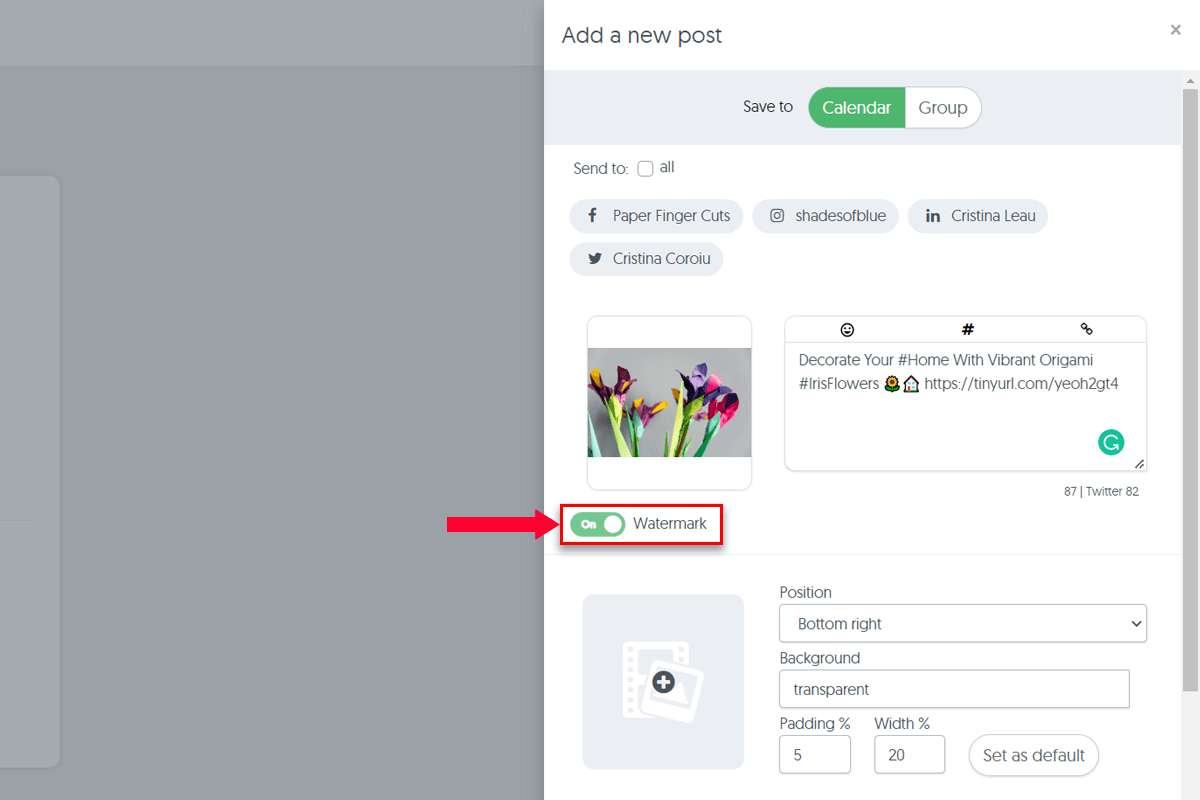Click the Background color field
The image size is (1200, 800).
pyautogui.click(x=954, y=689)
